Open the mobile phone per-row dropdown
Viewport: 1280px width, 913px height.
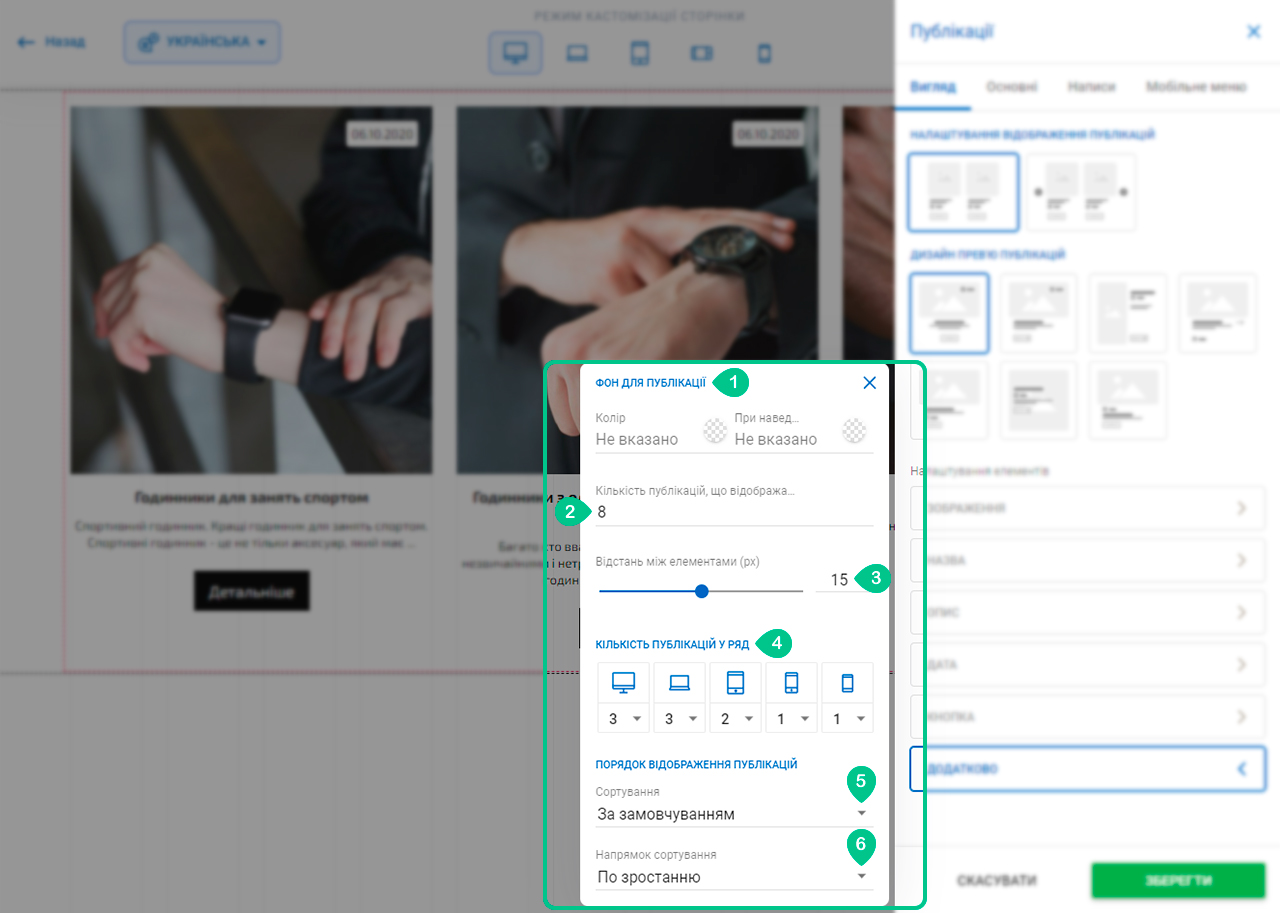coord(847,718)
